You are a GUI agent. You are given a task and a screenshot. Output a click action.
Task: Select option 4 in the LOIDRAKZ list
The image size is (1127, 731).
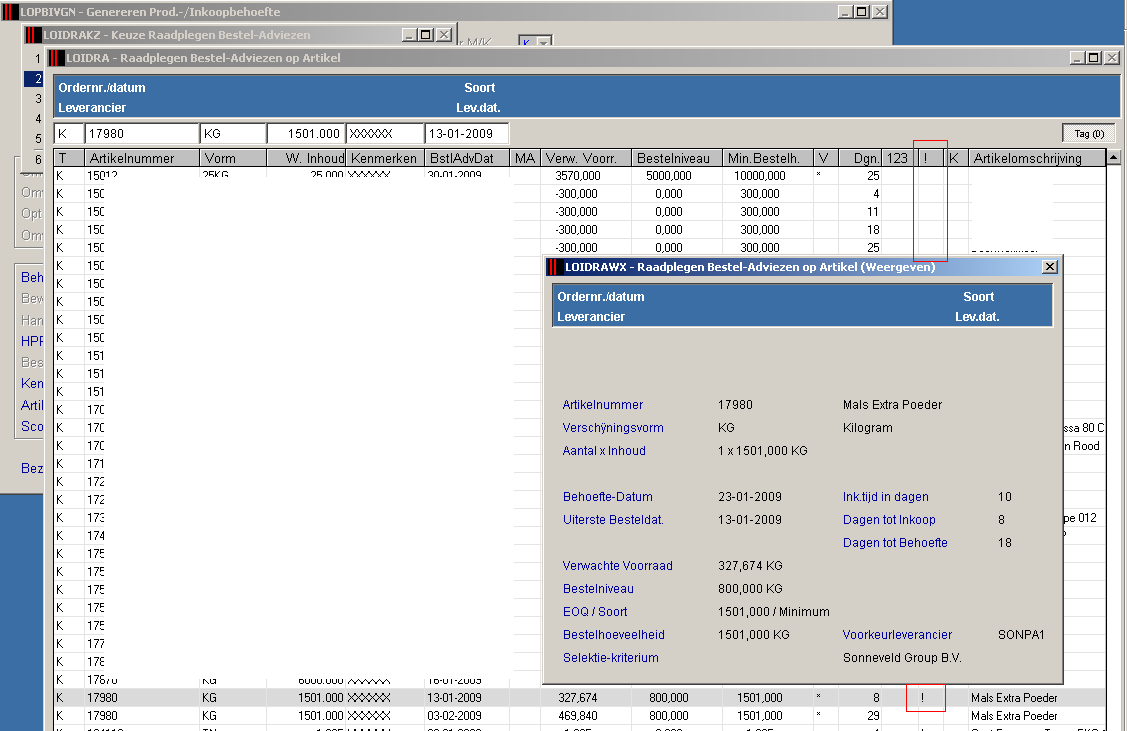tap(38, 119)
